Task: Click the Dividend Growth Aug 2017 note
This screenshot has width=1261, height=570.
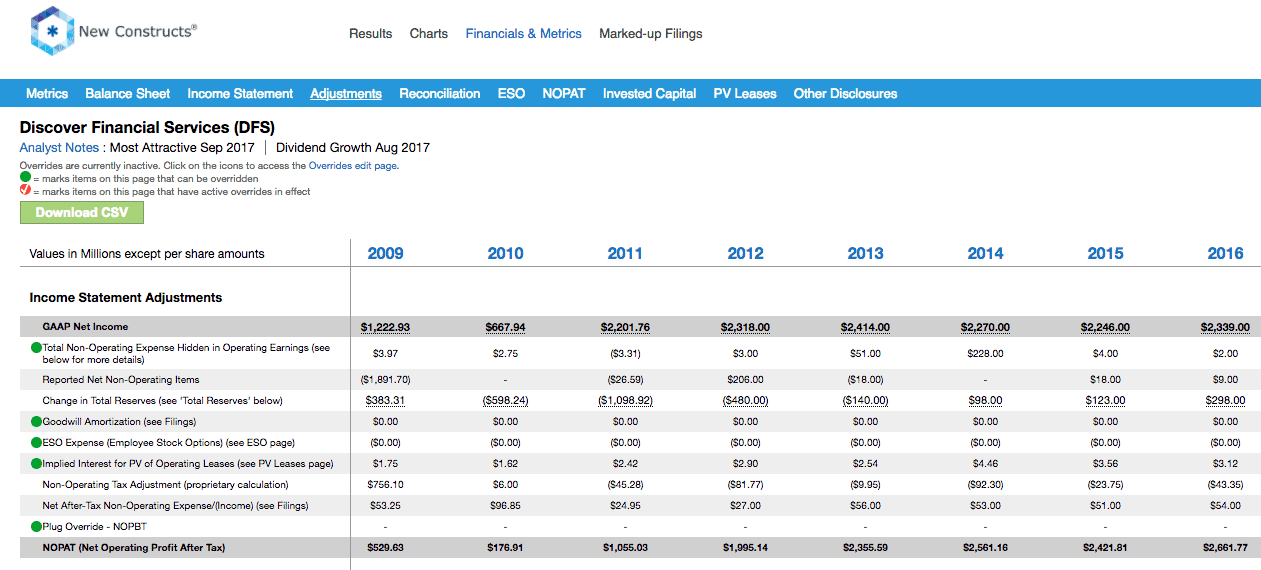Action: pyautogui.click(x=353, y=147)
